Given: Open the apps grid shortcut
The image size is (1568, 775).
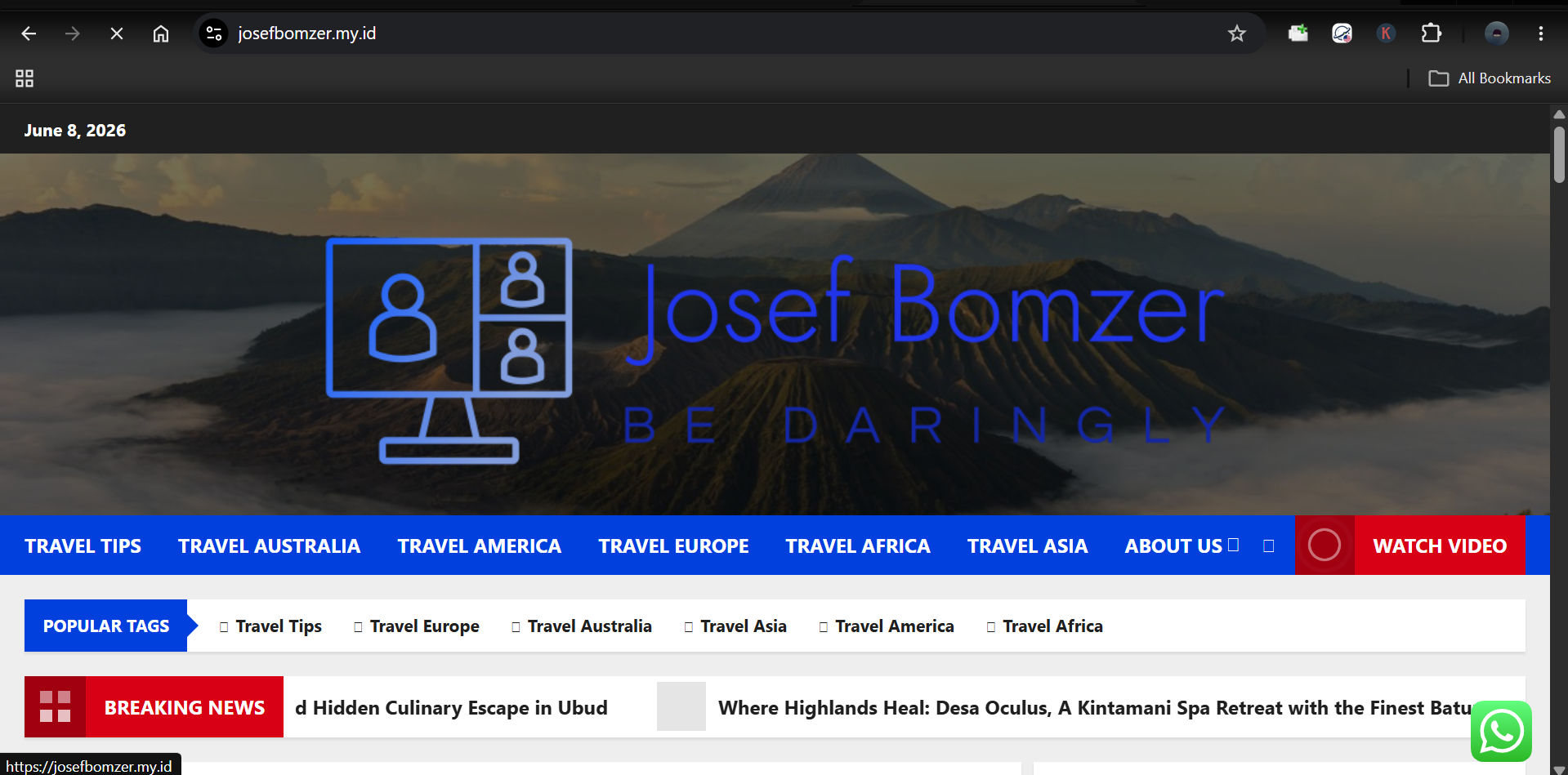Looking at the screenshot, I should click(x=25, y=78).
